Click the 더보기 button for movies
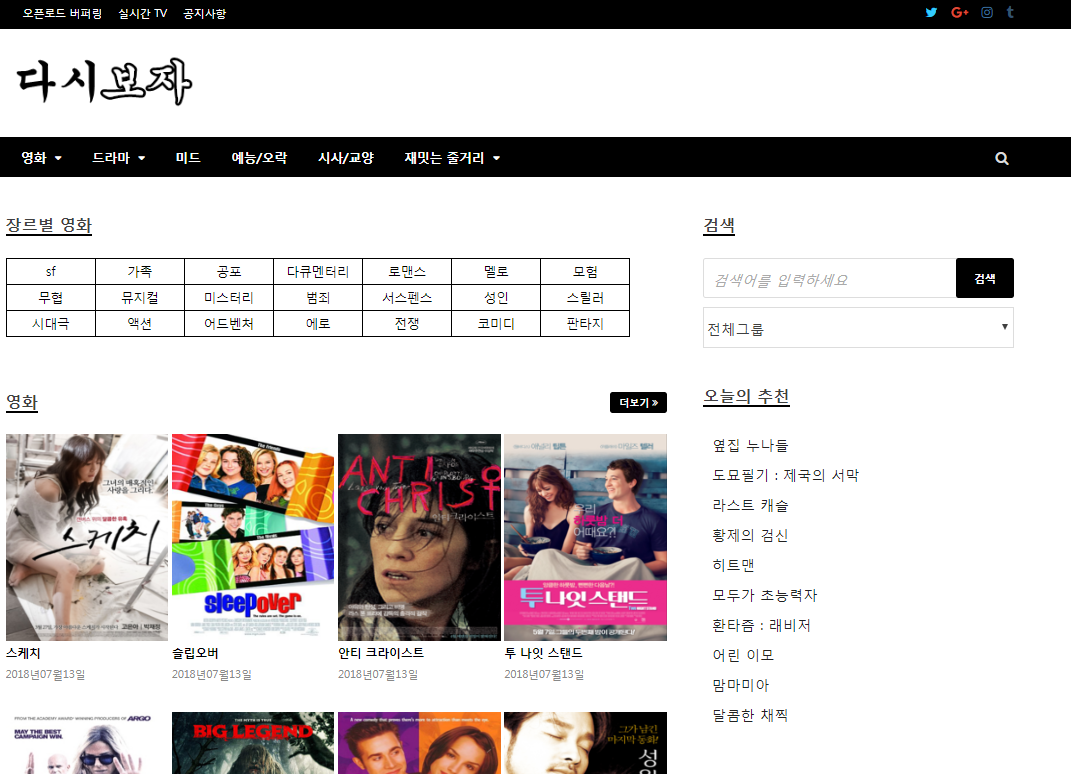This screenshot has width=1071, height=774. (x=638, y=402)
